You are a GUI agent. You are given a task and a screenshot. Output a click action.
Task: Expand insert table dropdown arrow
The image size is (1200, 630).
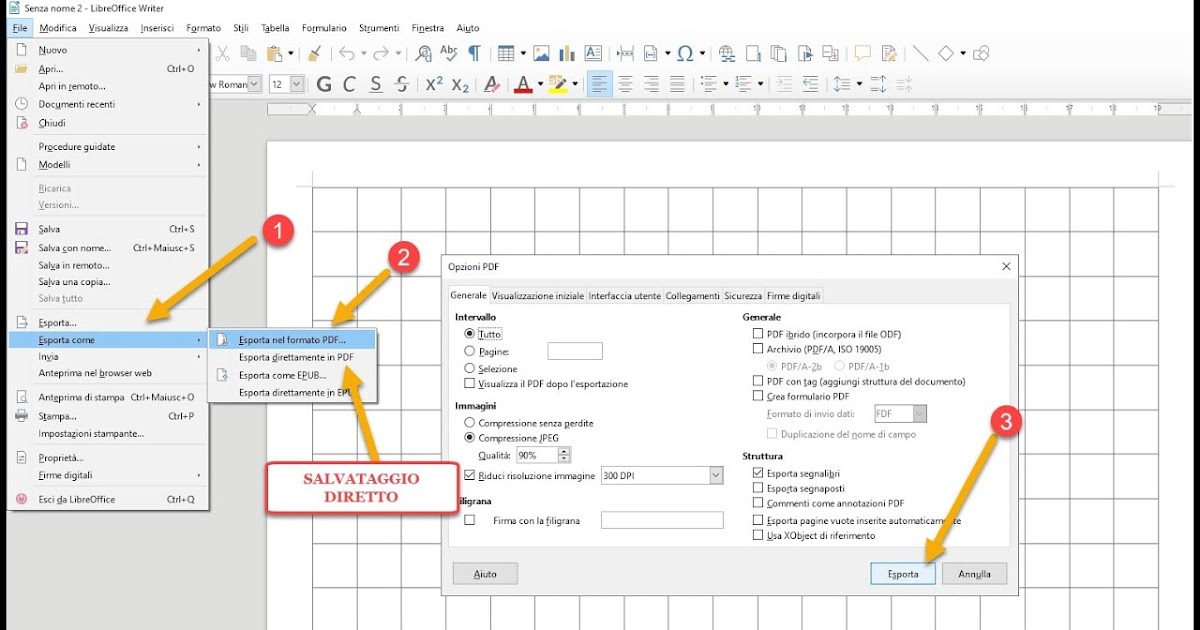[522, 54]
